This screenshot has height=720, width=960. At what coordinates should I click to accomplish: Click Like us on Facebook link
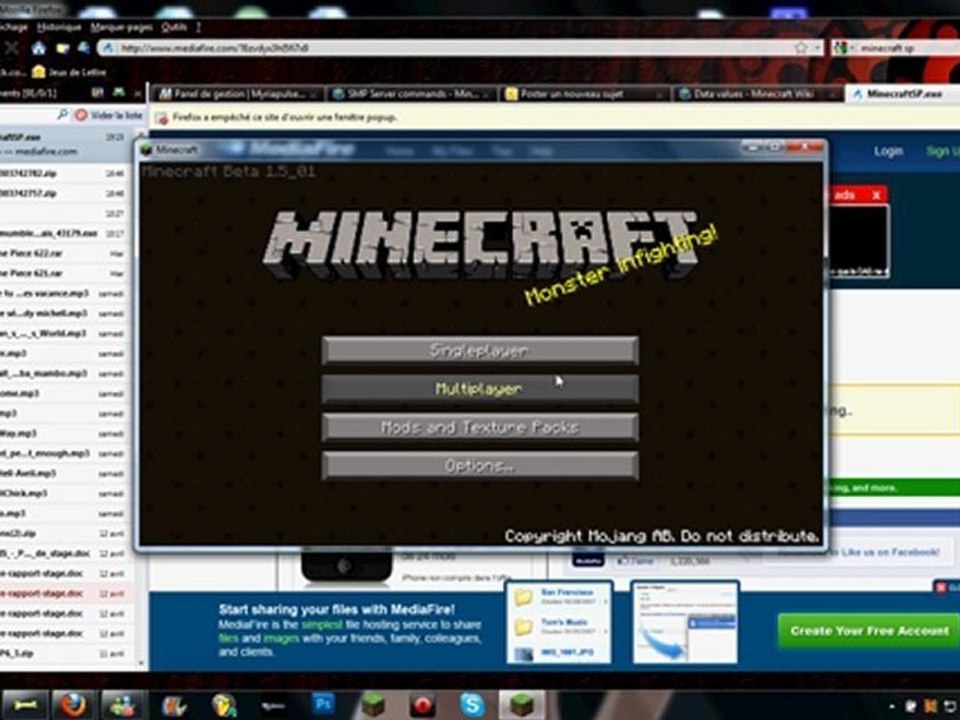[x=890, y=552]
